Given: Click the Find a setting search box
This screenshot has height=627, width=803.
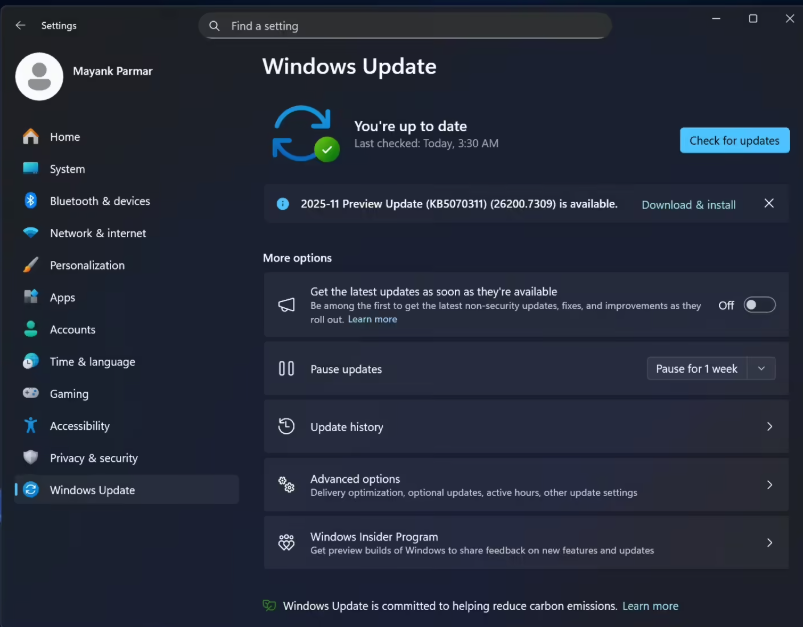Looking at the screenshot, I should (405, 26).
